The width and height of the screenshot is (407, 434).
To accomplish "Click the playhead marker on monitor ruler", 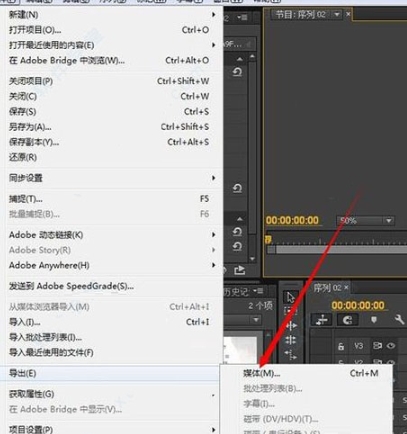I will 268,239.
